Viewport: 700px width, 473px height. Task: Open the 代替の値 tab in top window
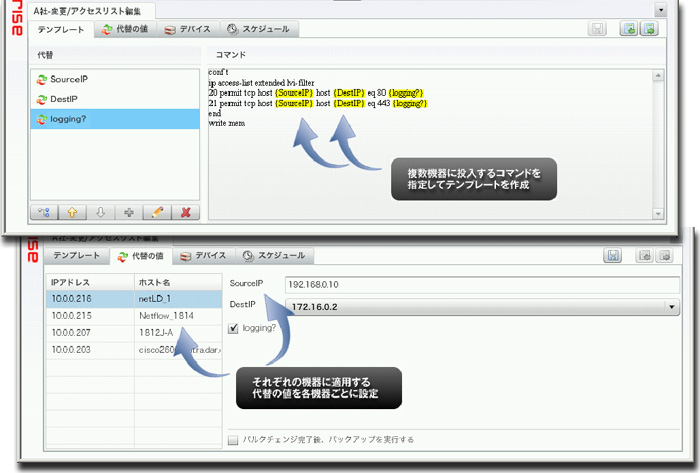coord(125,29)
